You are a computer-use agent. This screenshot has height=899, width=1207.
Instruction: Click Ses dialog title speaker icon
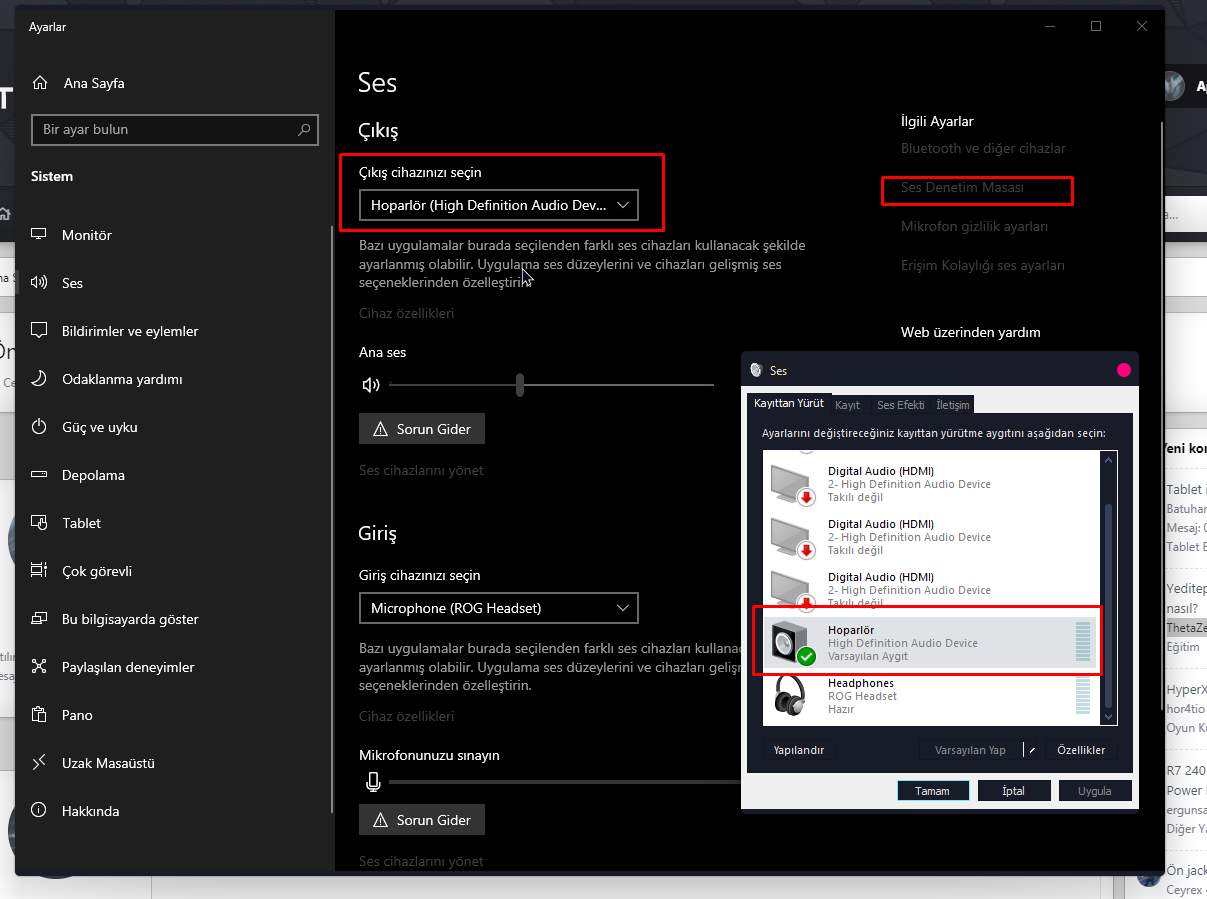point(757,370)
